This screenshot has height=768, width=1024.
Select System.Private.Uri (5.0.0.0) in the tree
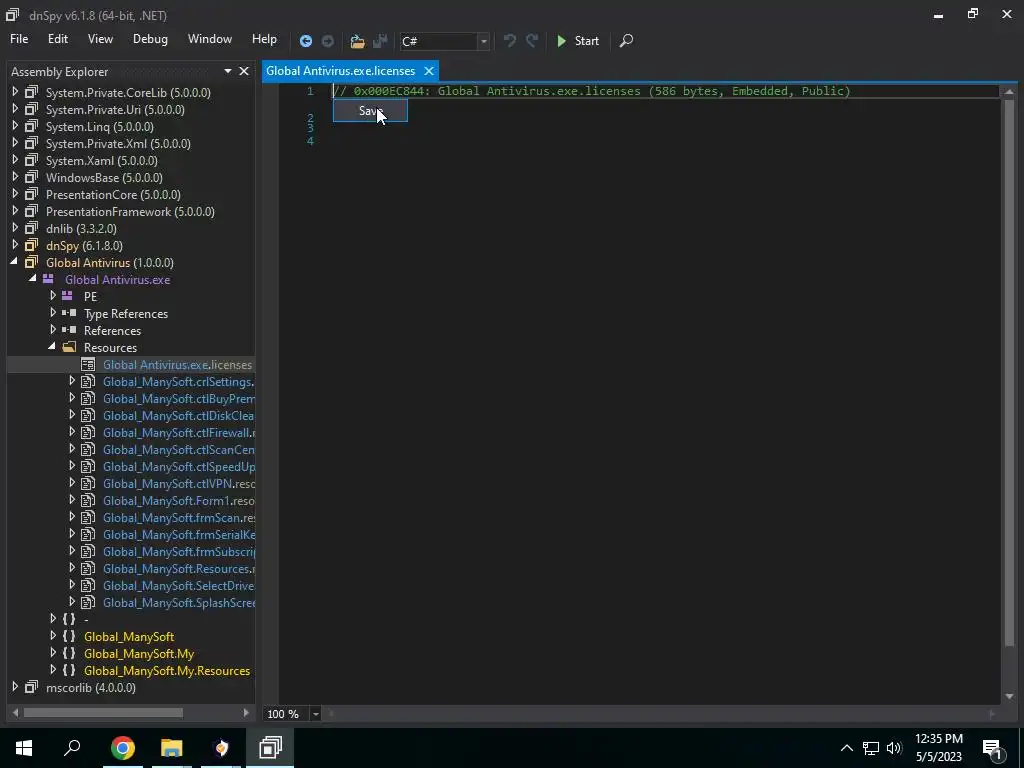click(115, 110)
